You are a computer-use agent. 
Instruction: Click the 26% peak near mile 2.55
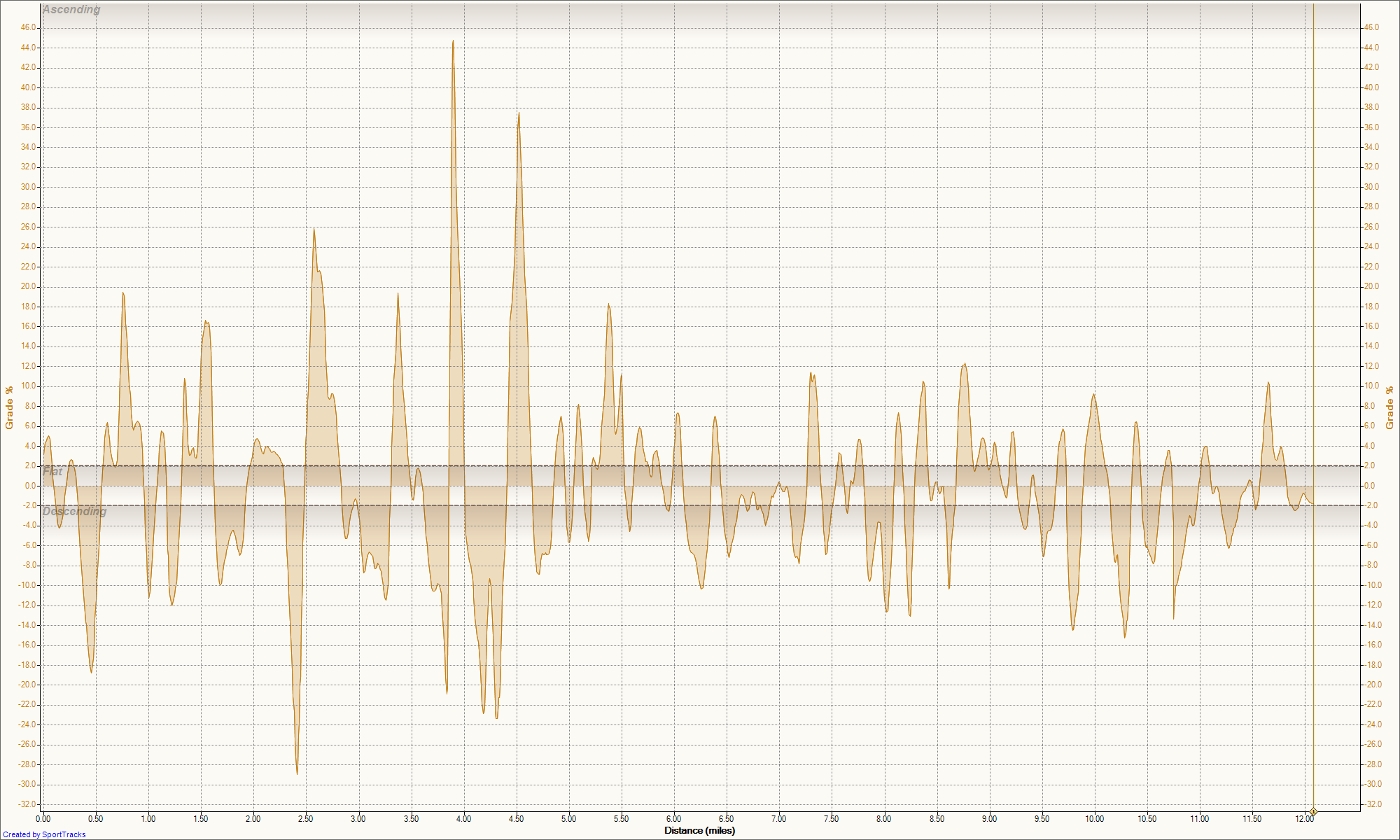pos(314,230)
